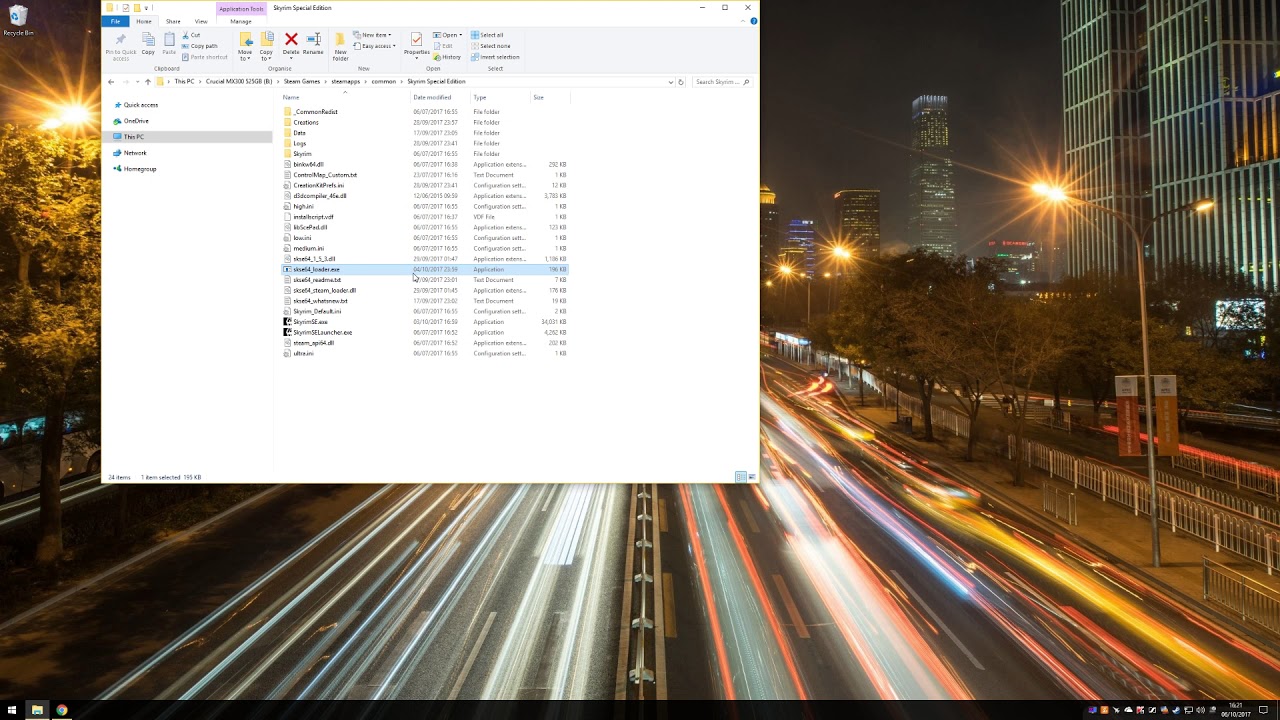Screen dimensions: 1280x720
Task: Select the skse64_steam_loader.dll file
Action: [x=324, y=290]
